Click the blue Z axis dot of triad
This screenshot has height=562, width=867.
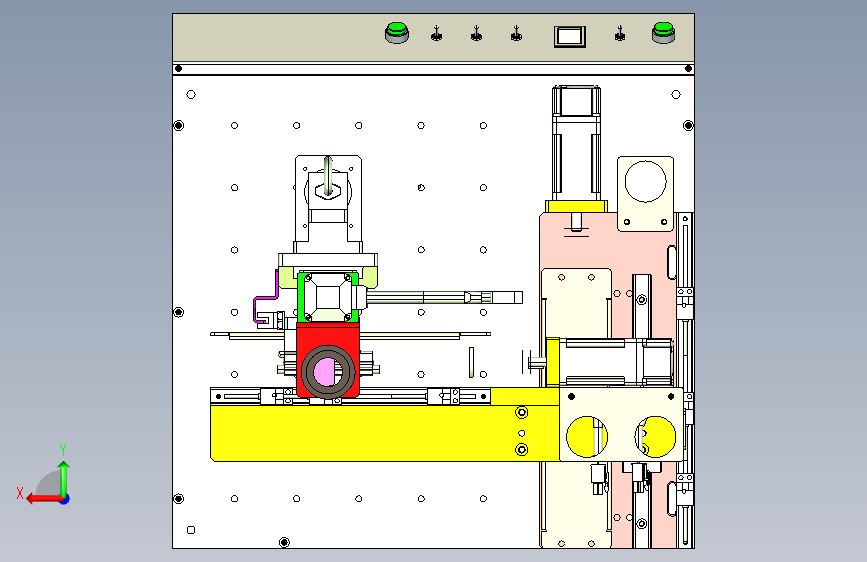(65, 500)
